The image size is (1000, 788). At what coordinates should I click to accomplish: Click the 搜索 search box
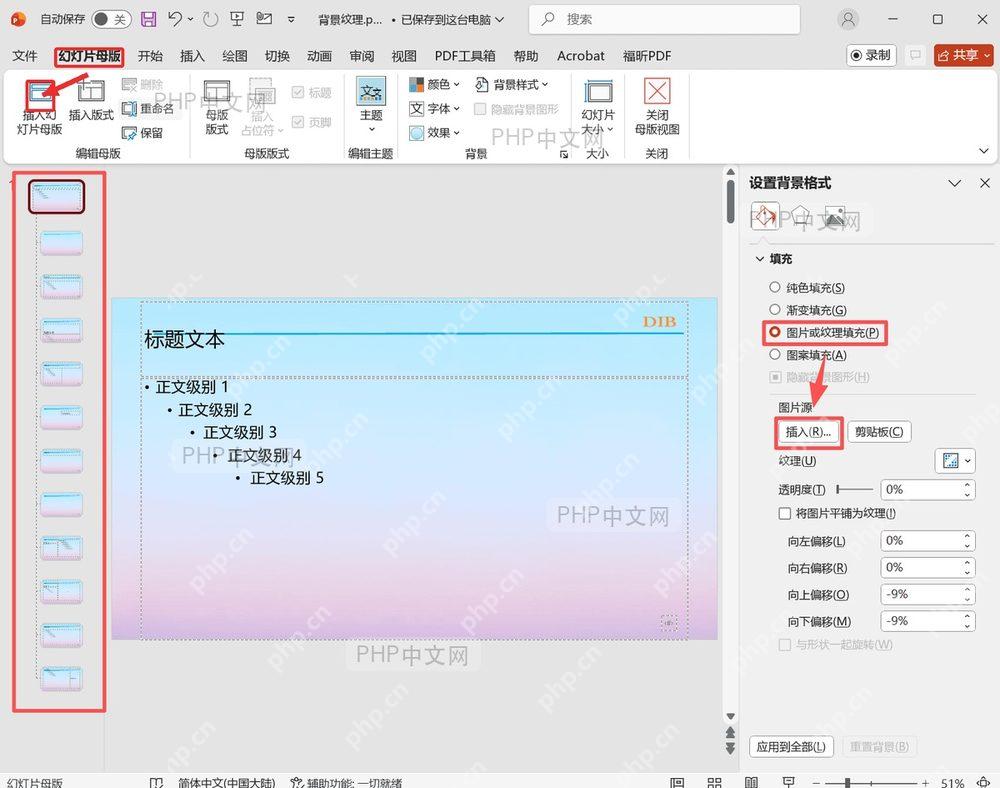point(664,19)
